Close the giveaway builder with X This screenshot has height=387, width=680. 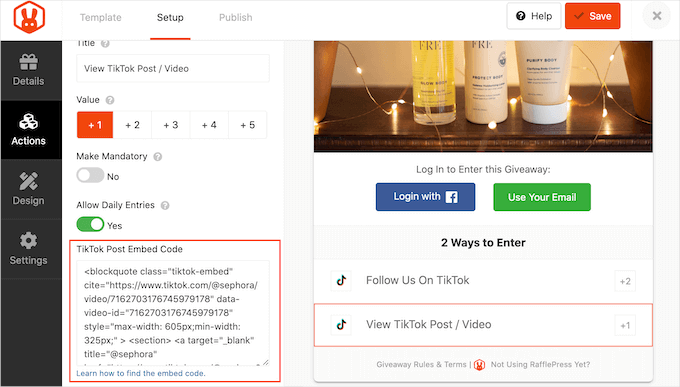tap(657, 16)
